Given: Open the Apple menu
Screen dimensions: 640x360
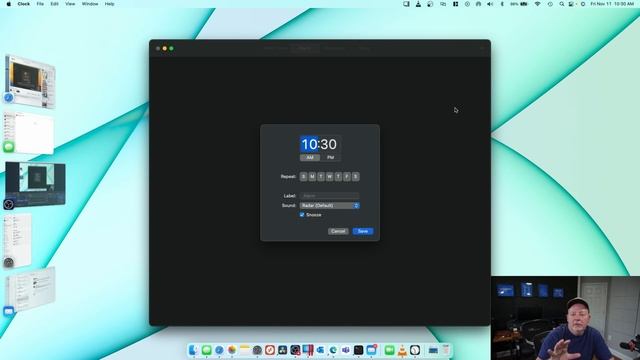Looking at the screenshot, I should coord(9,4).
